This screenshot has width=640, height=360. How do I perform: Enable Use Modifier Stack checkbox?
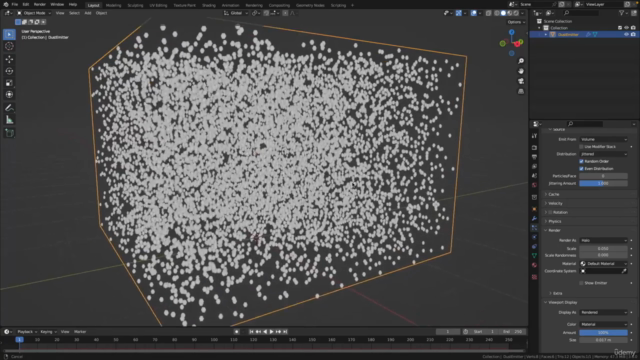tap(582, 147)
